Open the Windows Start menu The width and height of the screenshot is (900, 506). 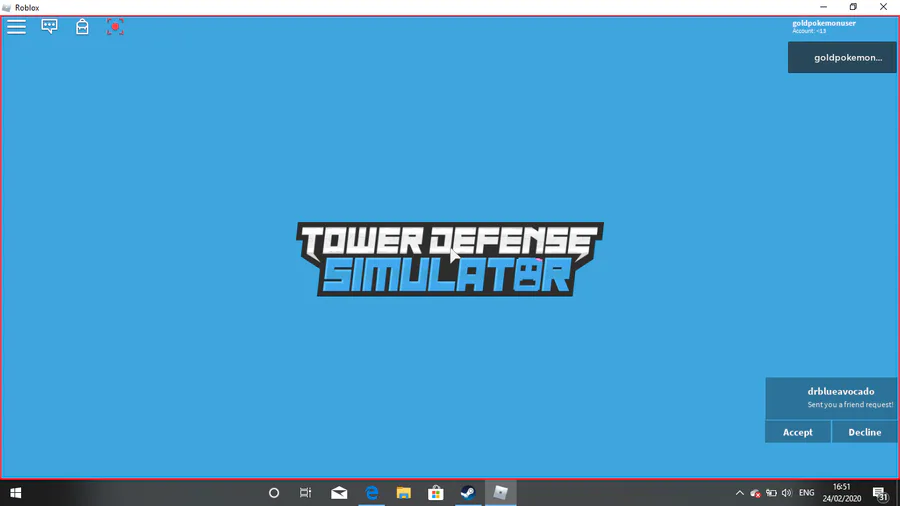15,493
